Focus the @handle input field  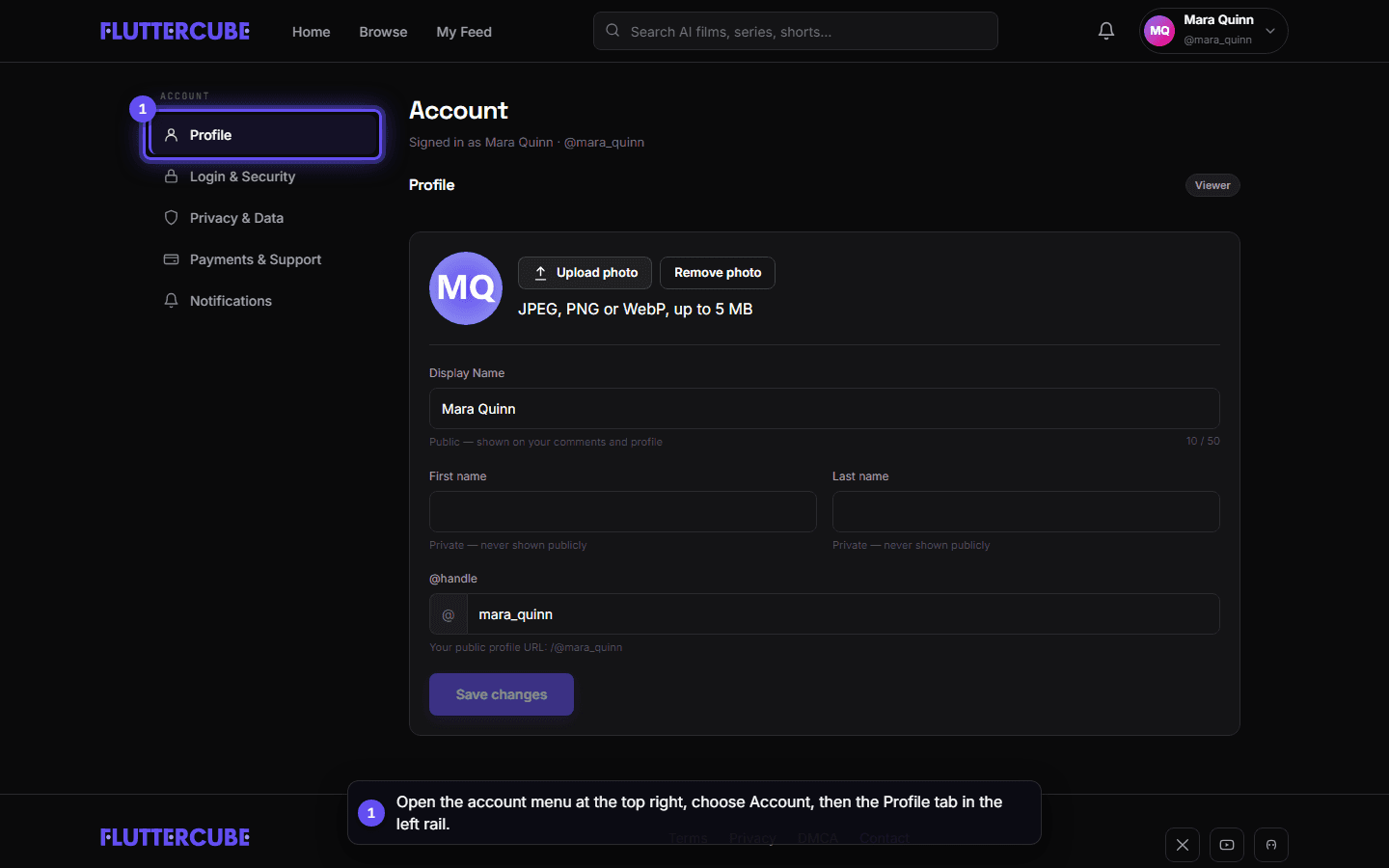(x=843, y=614)
